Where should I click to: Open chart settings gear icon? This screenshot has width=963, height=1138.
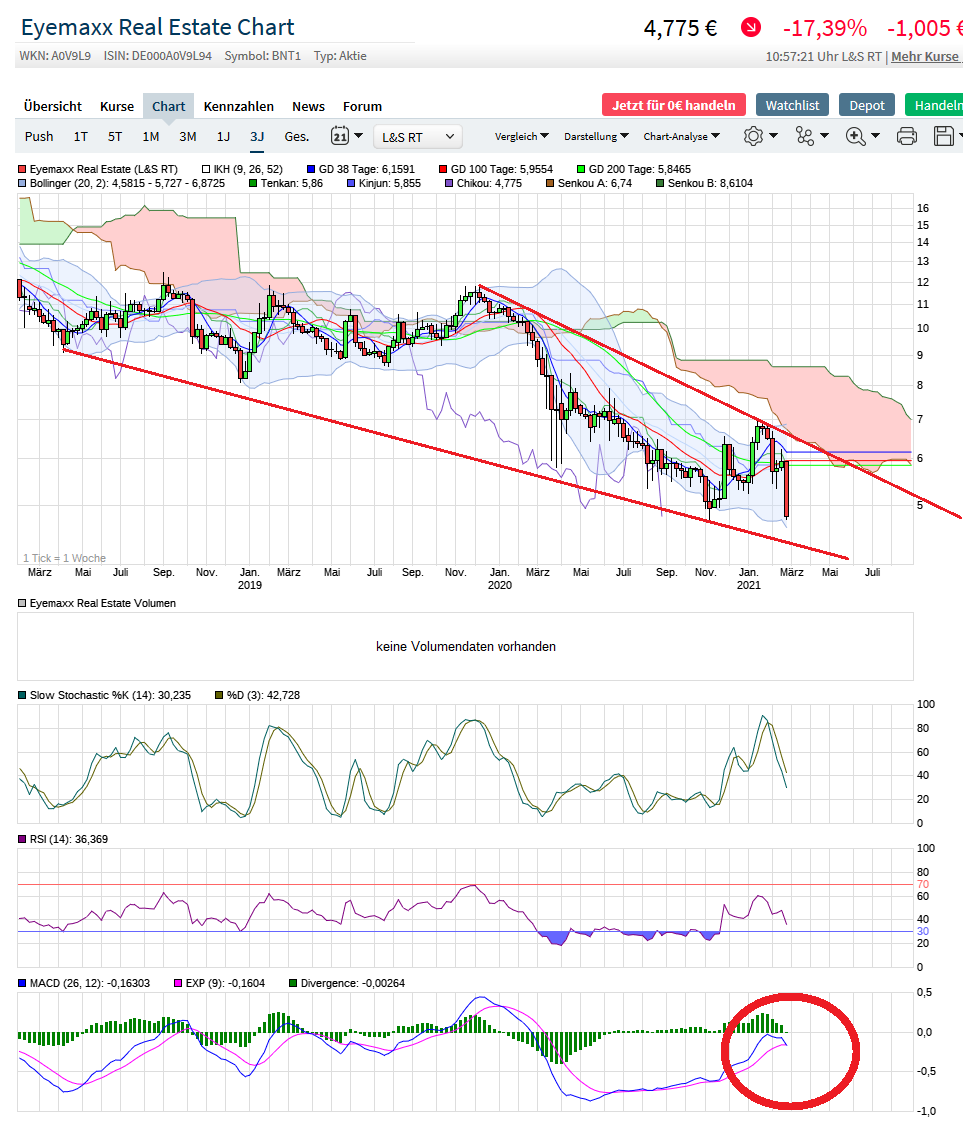pos(753,136)
